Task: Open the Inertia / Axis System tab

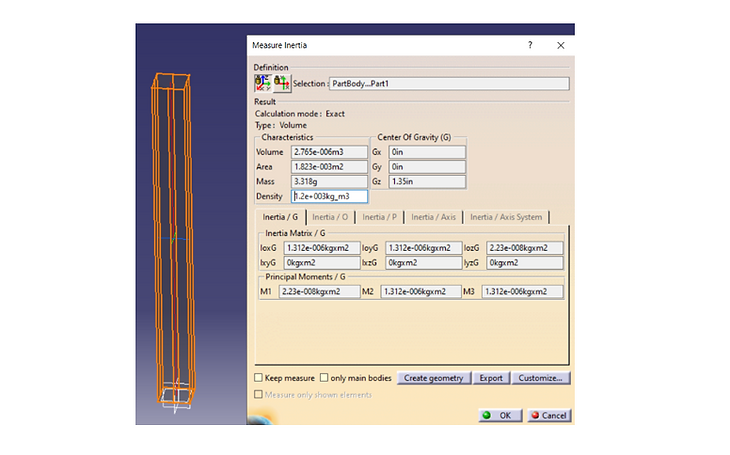Action: (506, 217)
